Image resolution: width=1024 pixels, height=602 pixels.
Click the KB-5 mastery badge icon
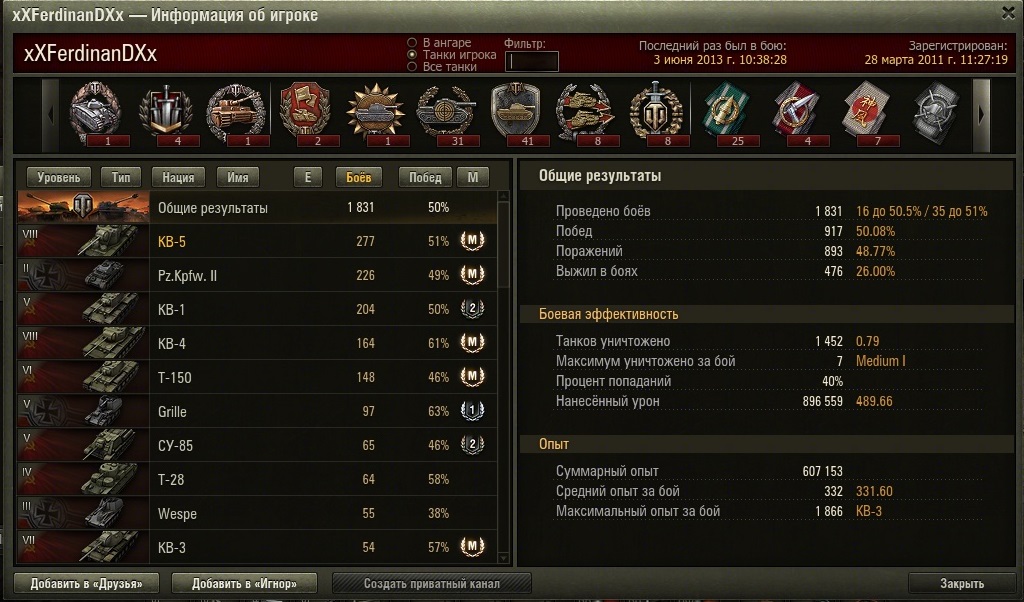(472, 241)
